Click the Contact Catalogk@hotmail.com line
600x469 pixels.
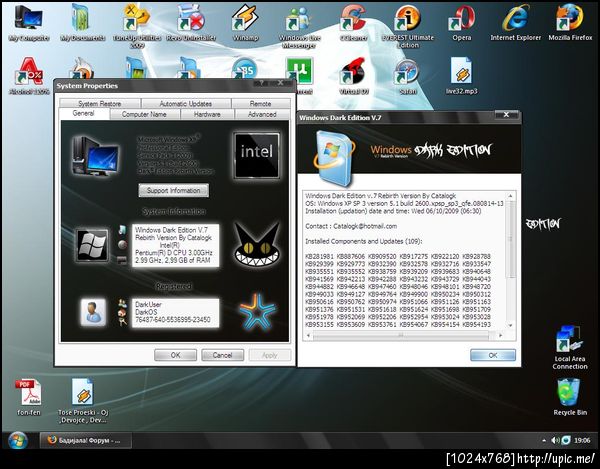pos(351,226)
